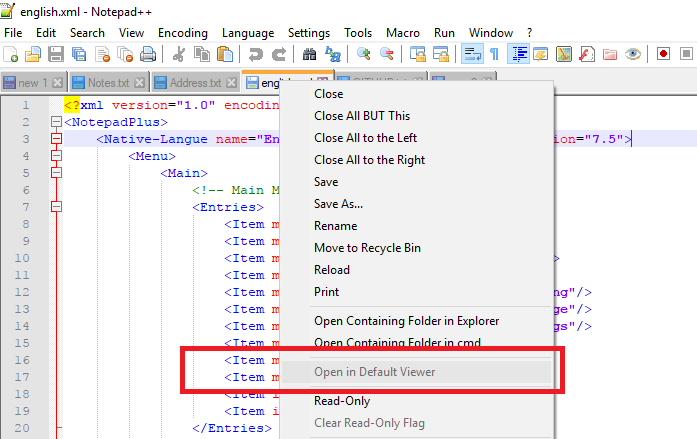Choose Save As... in context menu
Screen dimensions: 697x439
(417, 204)
